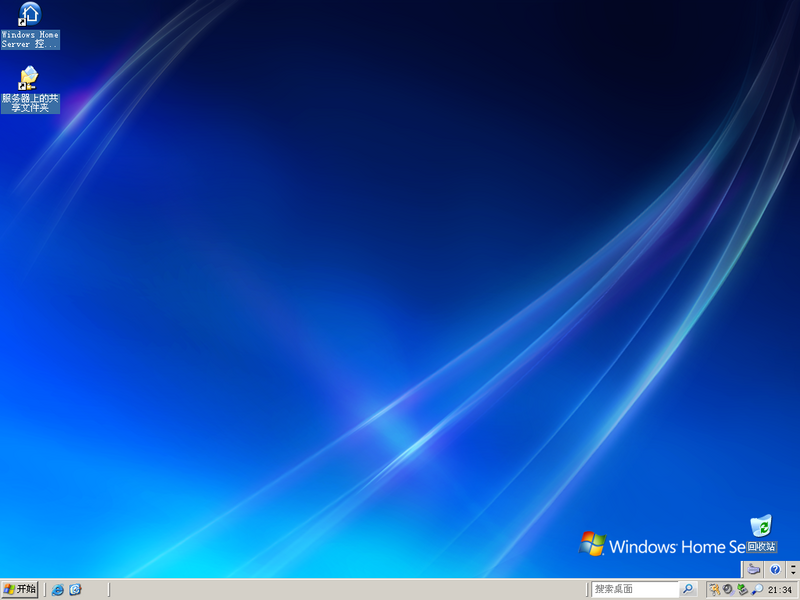Click the Windows flag on the Start button
This screenshot has height=600, width=800.
(8, 589)
